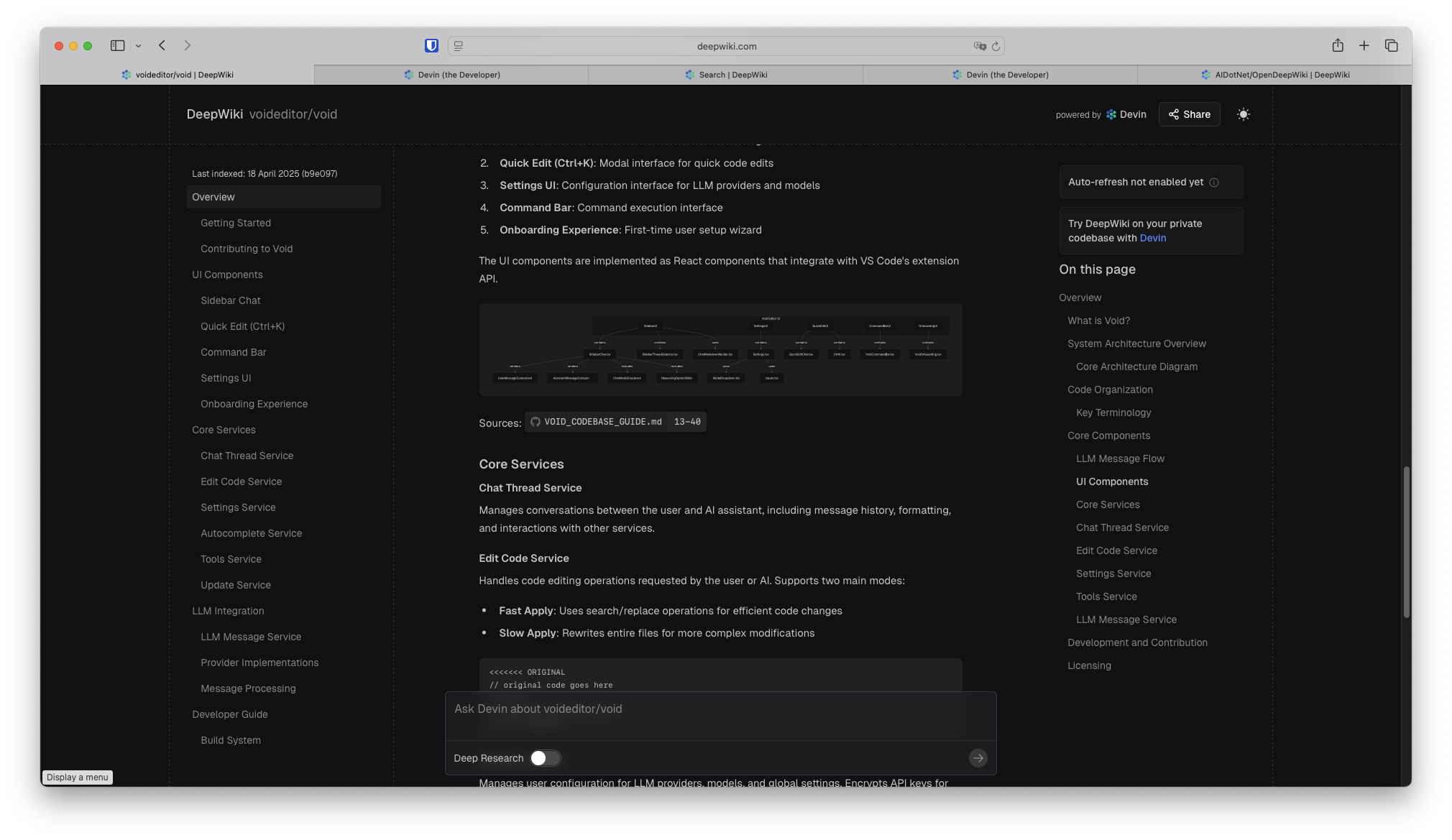Click the DeepWiki logo text
The height and width of the screenshot is (840, 1452).
click(214, 114)
